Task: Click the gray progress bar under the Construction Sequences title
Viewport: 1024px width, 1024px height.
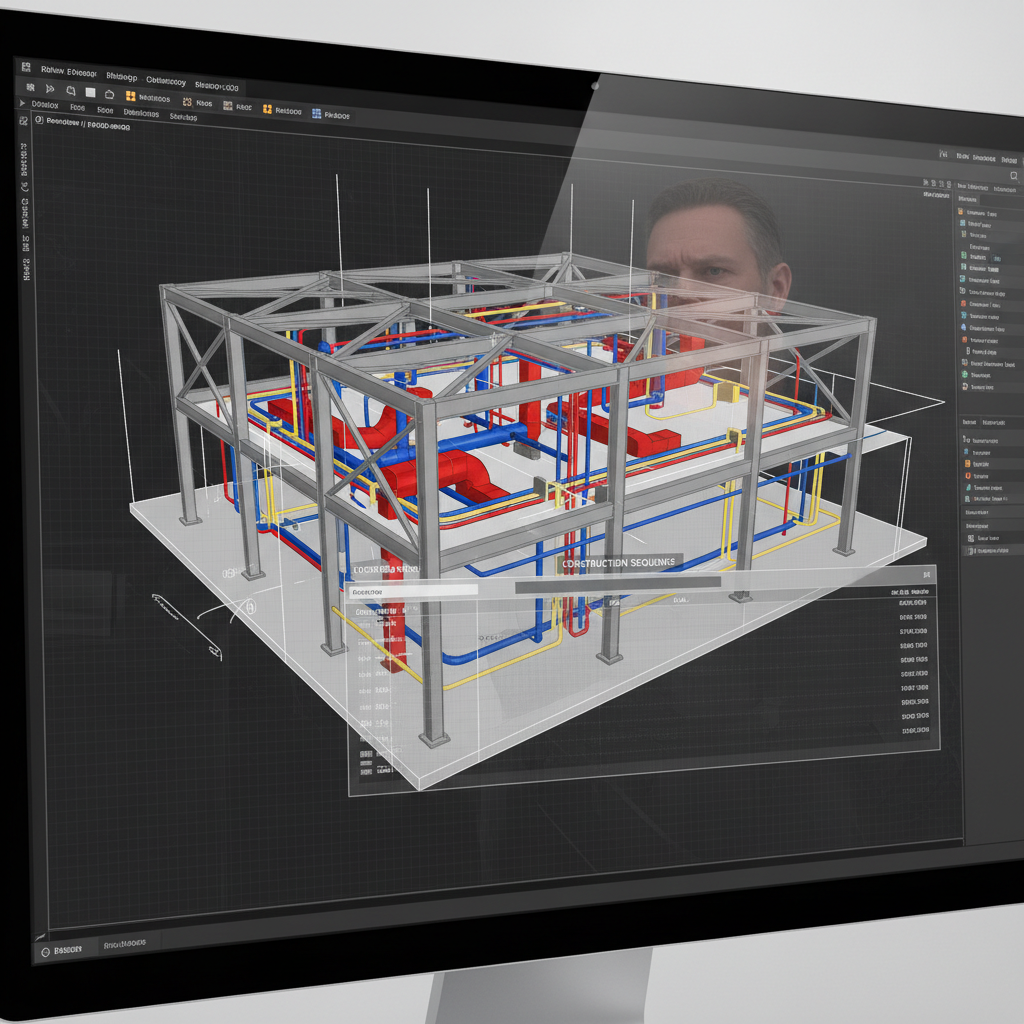Action: pyautogui.click(x=618, y=584)
